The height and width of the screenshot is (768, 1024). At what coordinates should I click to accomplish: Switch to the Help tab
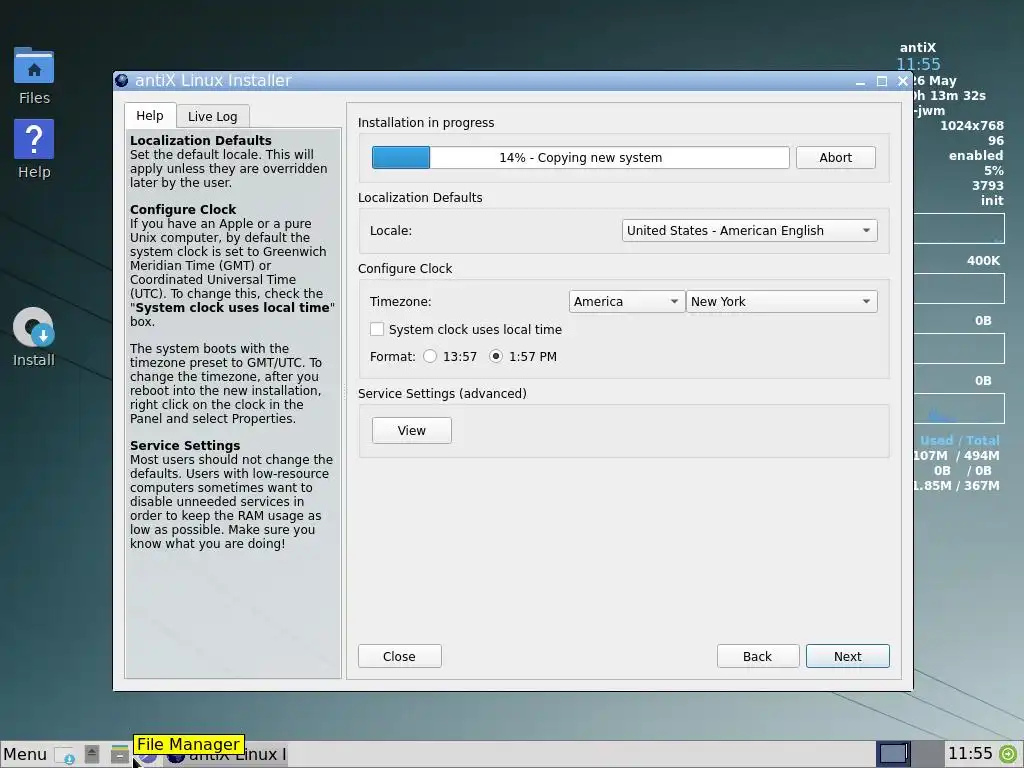click(150, 116)
